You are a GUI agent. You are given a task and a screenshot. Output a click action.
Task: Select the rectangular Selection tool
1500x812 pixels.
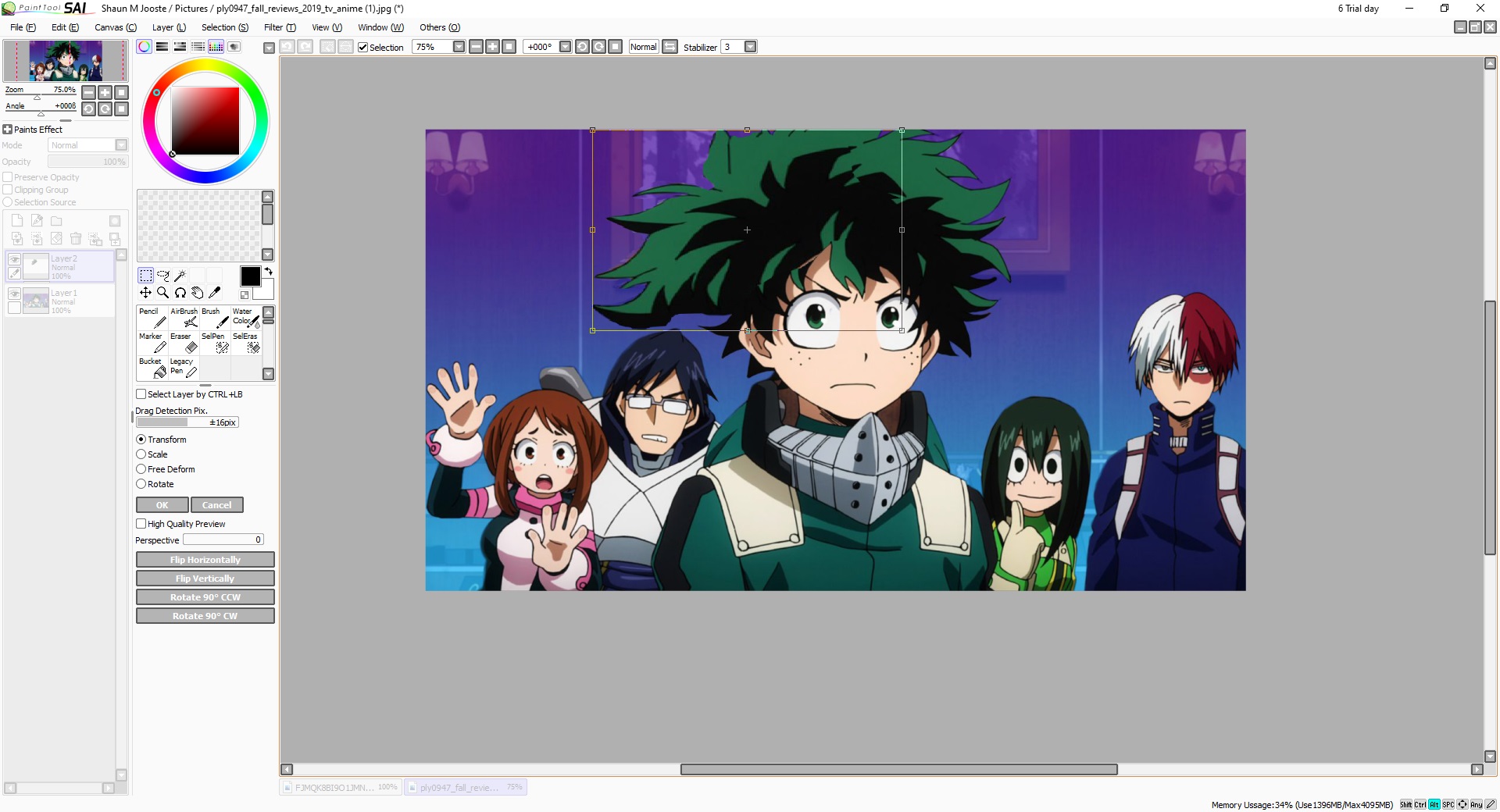click(x=145, y=275)
